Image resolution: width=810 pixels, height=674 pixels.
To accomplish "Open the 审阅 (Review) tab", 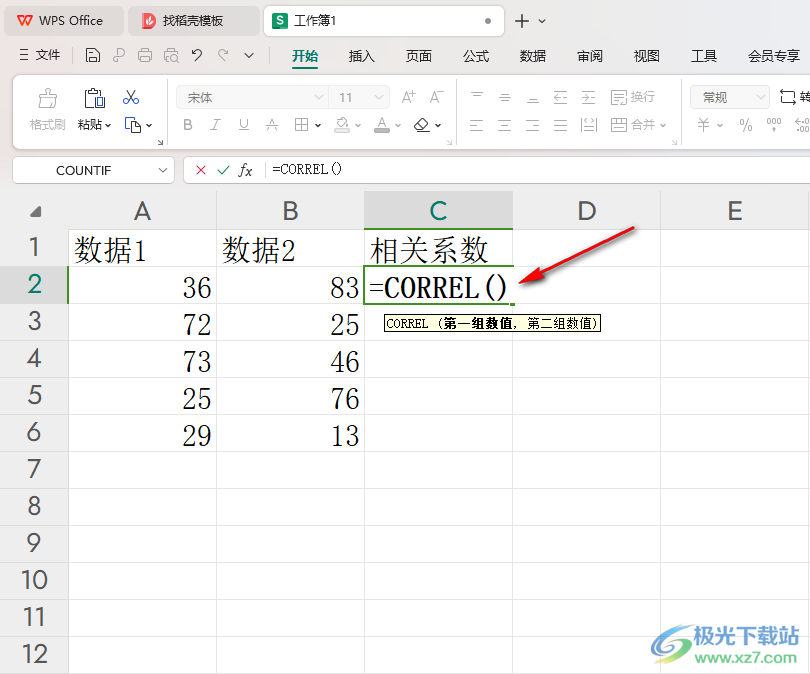I will (589, 55).
